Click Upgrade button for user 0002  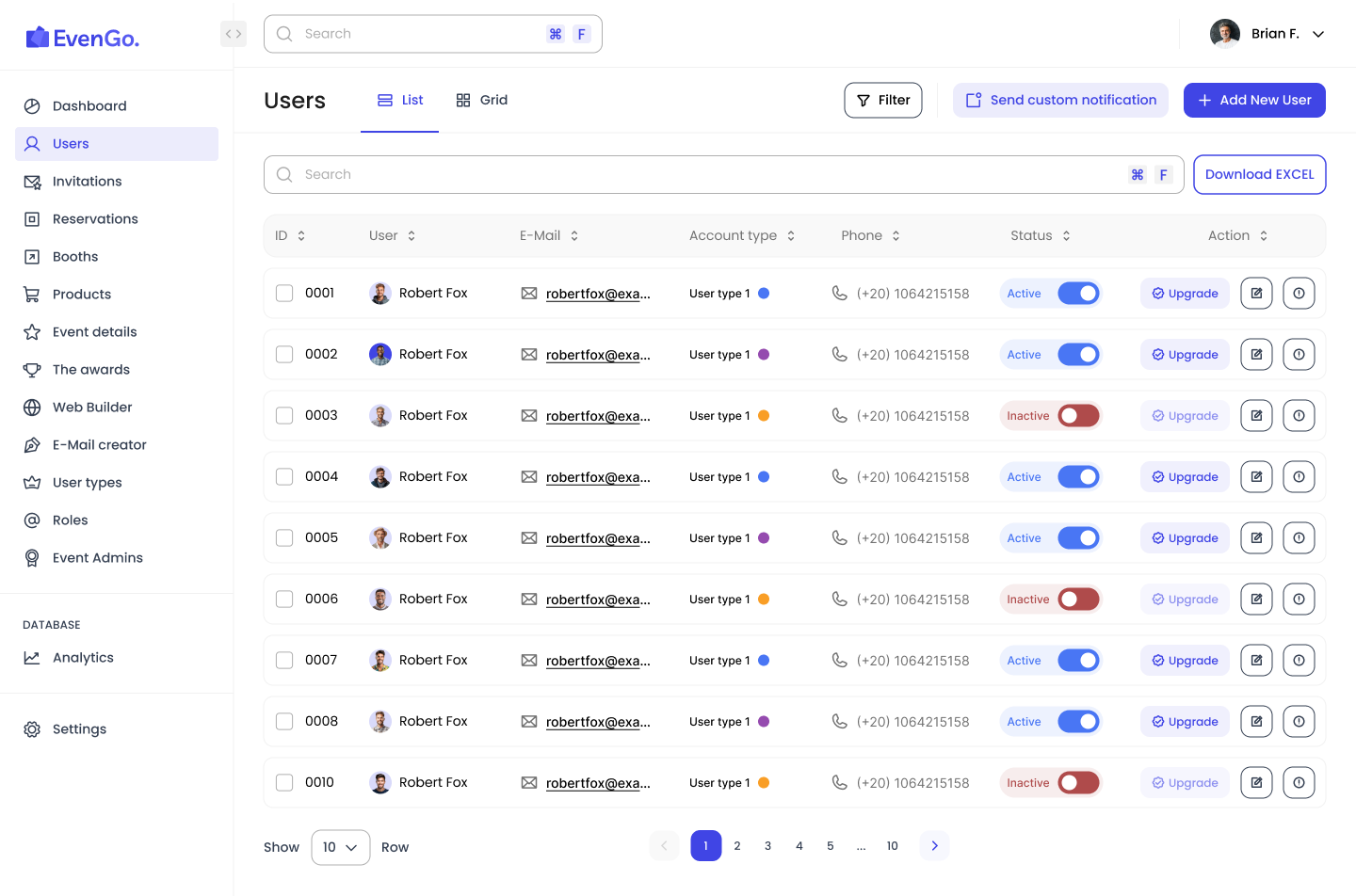click(x=1185, y=355)
